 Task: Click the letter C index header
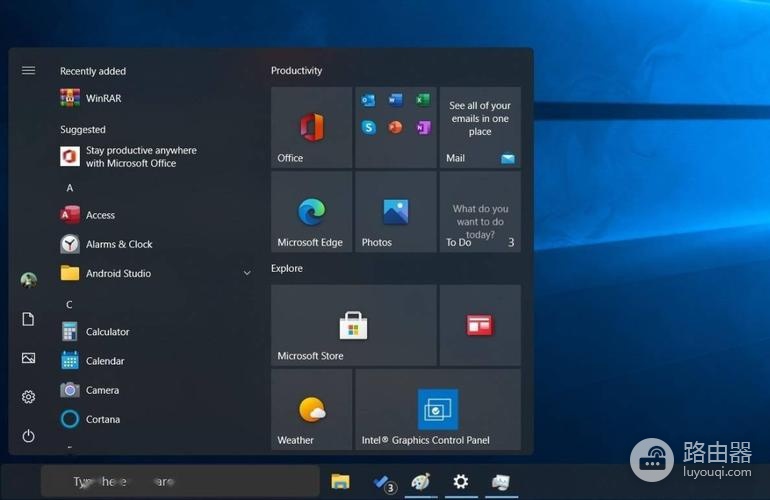(x=69, y=305)
